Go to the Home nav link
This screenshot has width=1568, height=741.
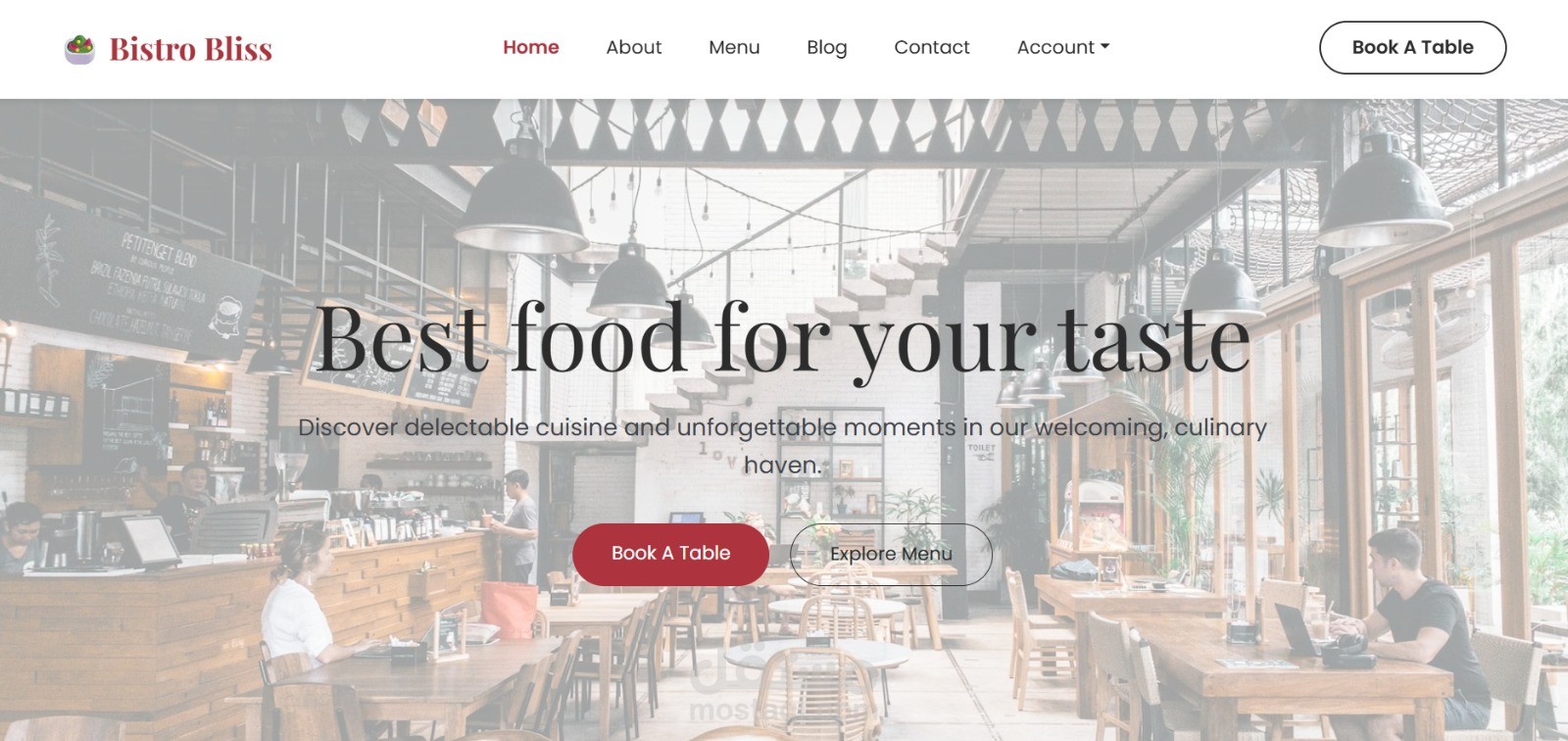[x=530, y=47]
